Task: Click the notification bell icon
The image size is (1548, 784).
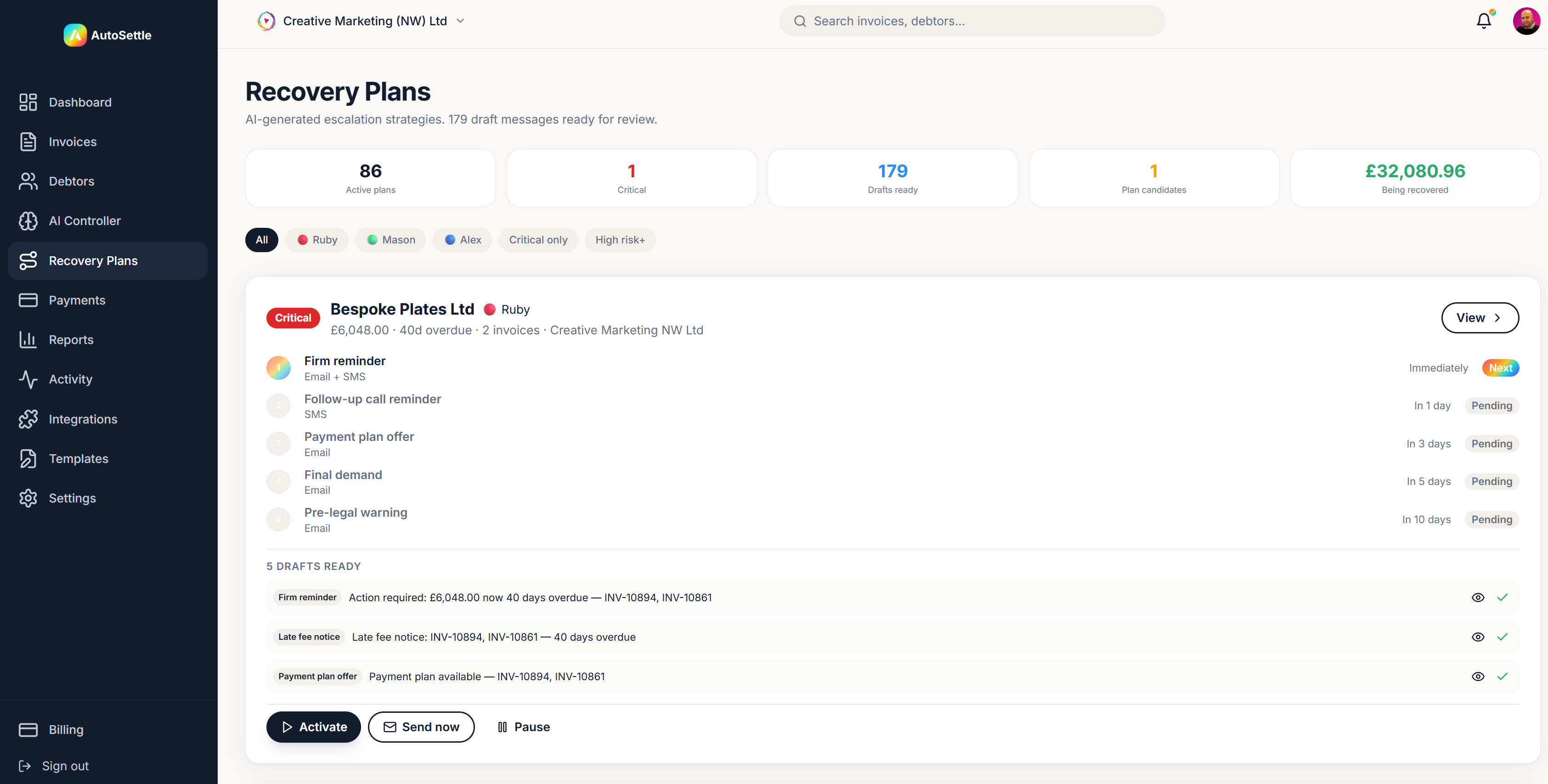Action: tap(1484, 20)
